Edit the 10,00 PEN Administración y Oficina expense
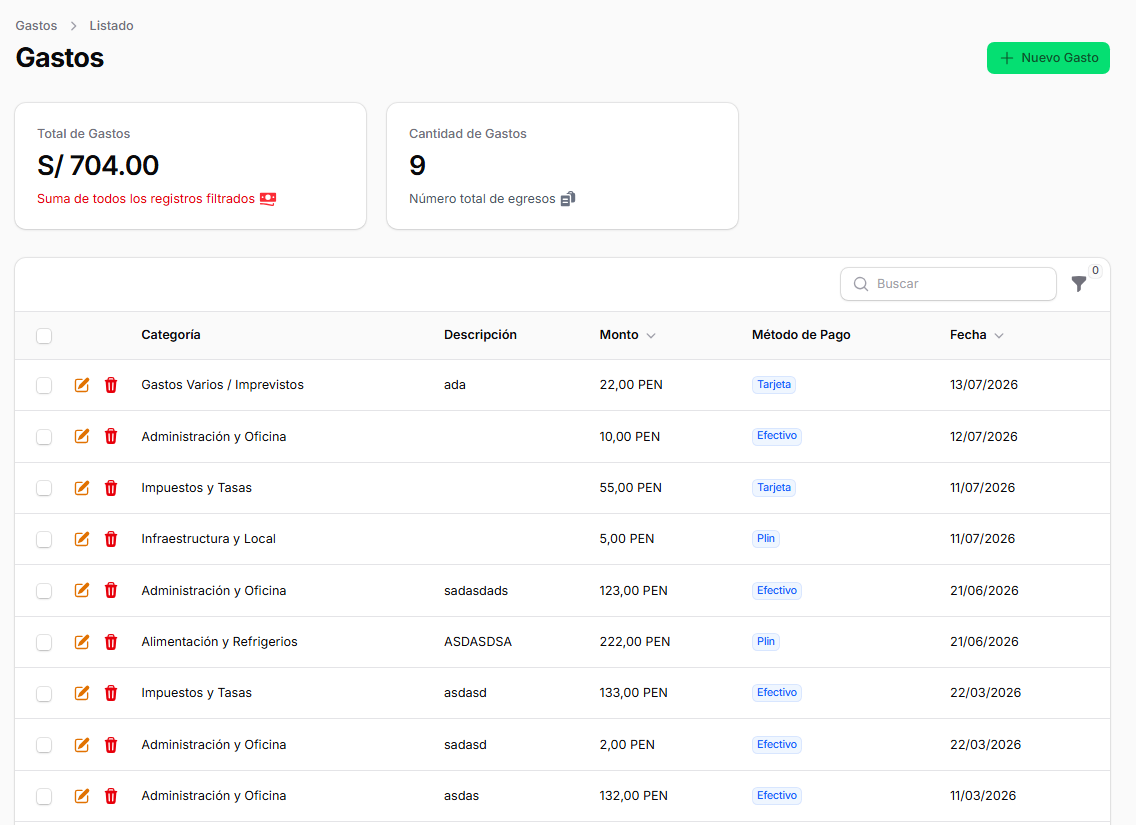 click(x=82, y=436)
